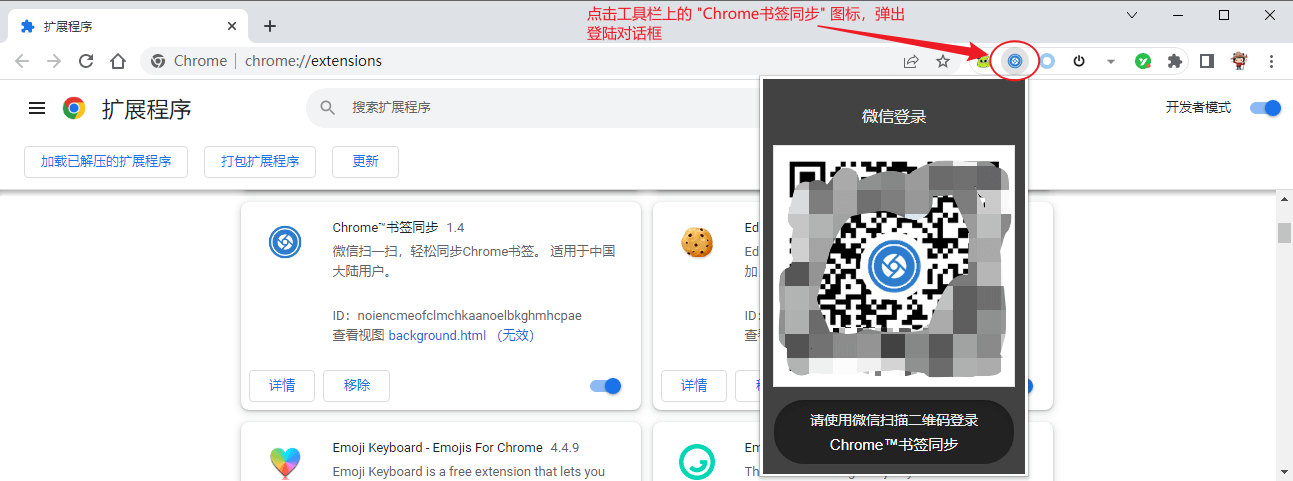Click the share page icon in address bar
This screenshot has height=481, width=1293.
coord(911,61)
